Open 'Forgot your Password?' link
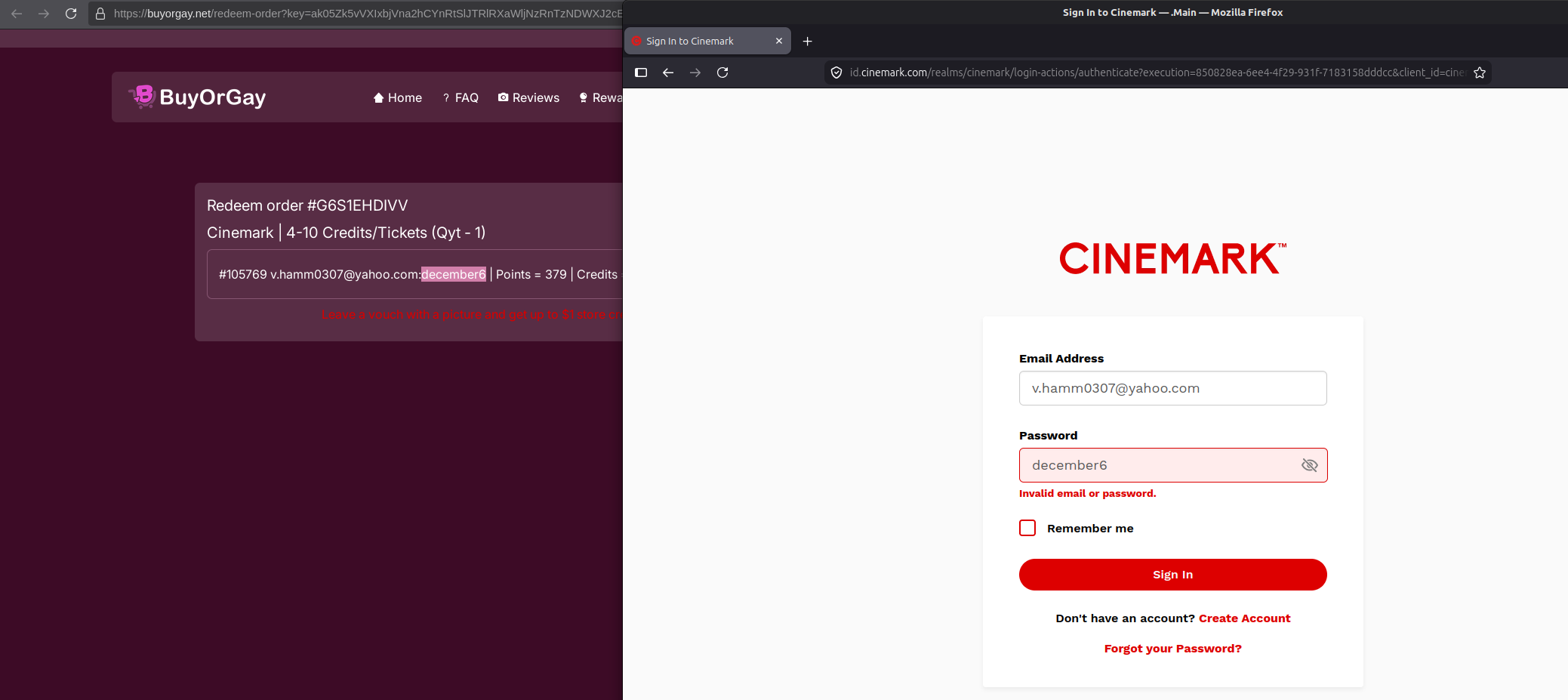This screenshot has height=700, width=1568. click(x=1172, y=649)
